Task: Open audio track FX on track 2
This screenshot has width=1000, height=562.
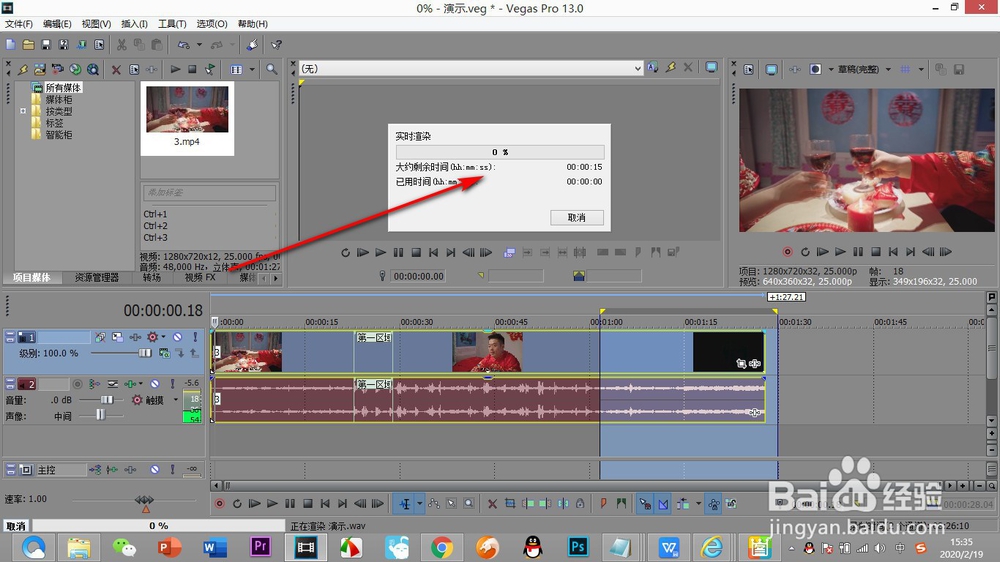Action: click(130, 384)
